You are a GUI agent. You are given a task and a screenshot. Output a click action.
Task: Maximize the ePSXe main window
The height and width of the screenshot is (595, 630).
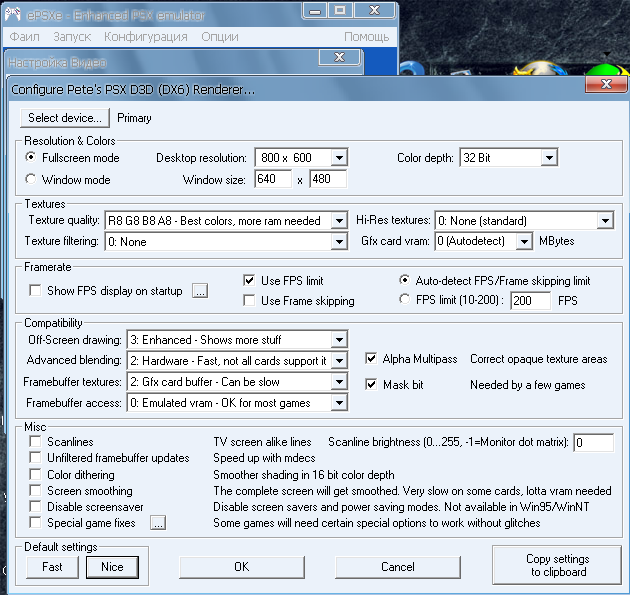(x=340, y=10)
